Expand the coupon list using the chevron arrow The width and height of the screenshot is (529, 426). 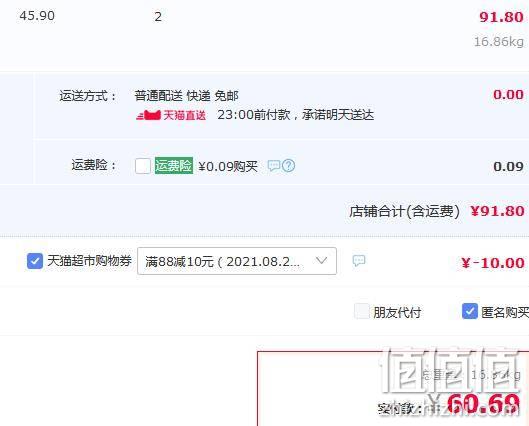[x=321, y=260]
